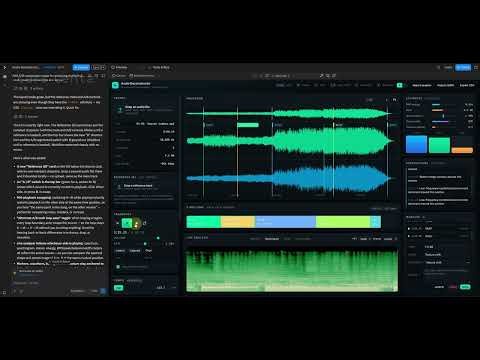
Task: Click the green bar in right panel chart
Action: tap(439, 146)
